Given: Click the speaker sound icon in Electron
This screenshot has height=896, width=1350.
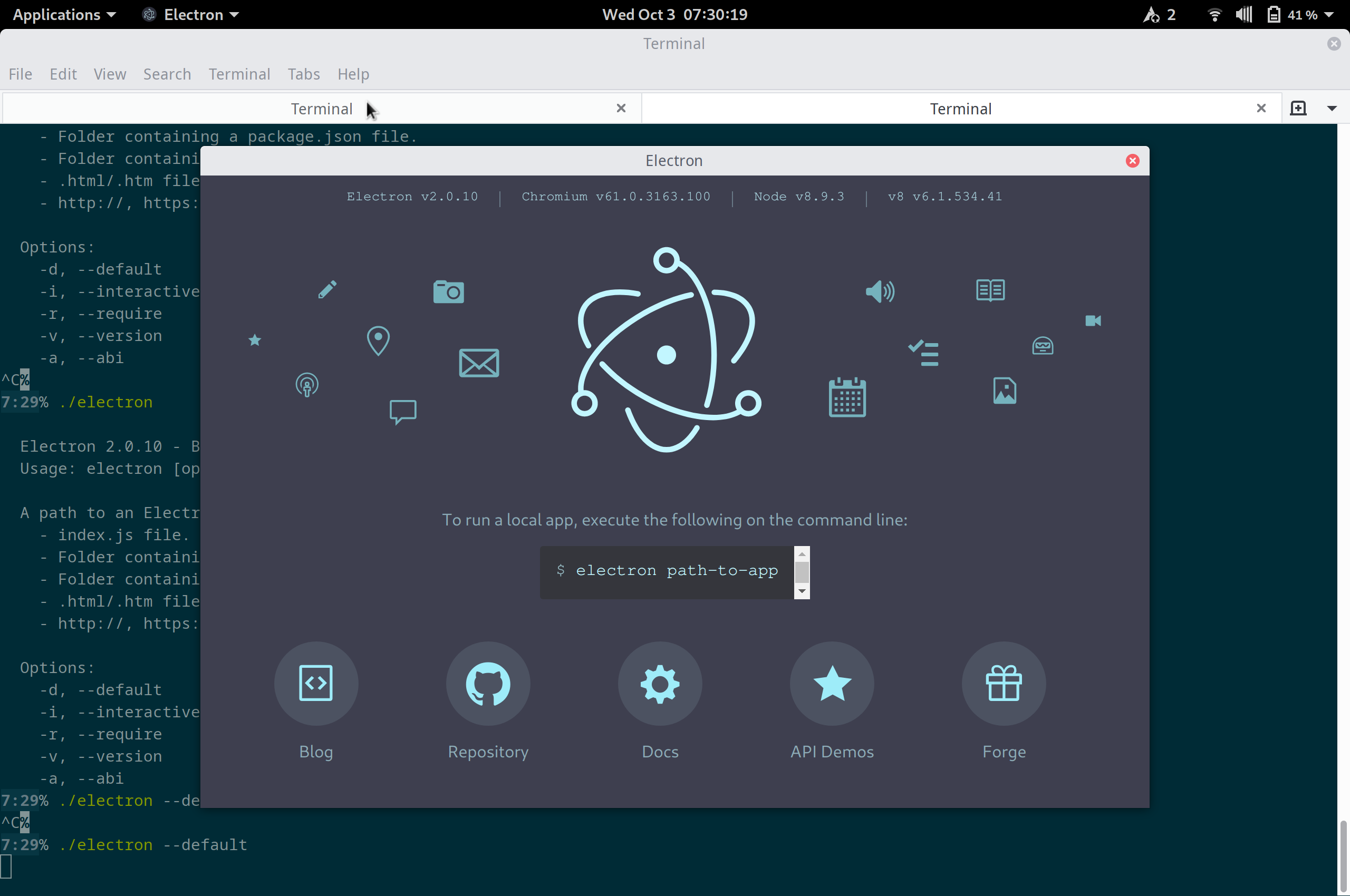Looking at the screenshot, I should [x=880, y=291].
